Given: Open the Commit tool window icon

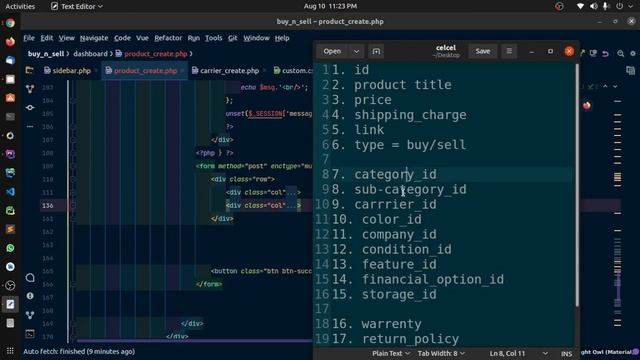Looking at the screenshot, I should click(30, 108).
